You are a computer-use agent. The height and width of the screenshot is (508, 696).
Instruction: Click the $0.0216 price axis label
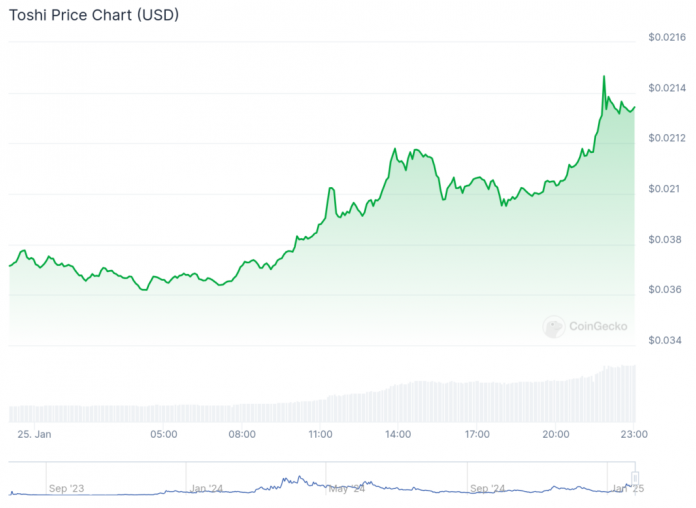pyautogui.click(x=667, y=38)
